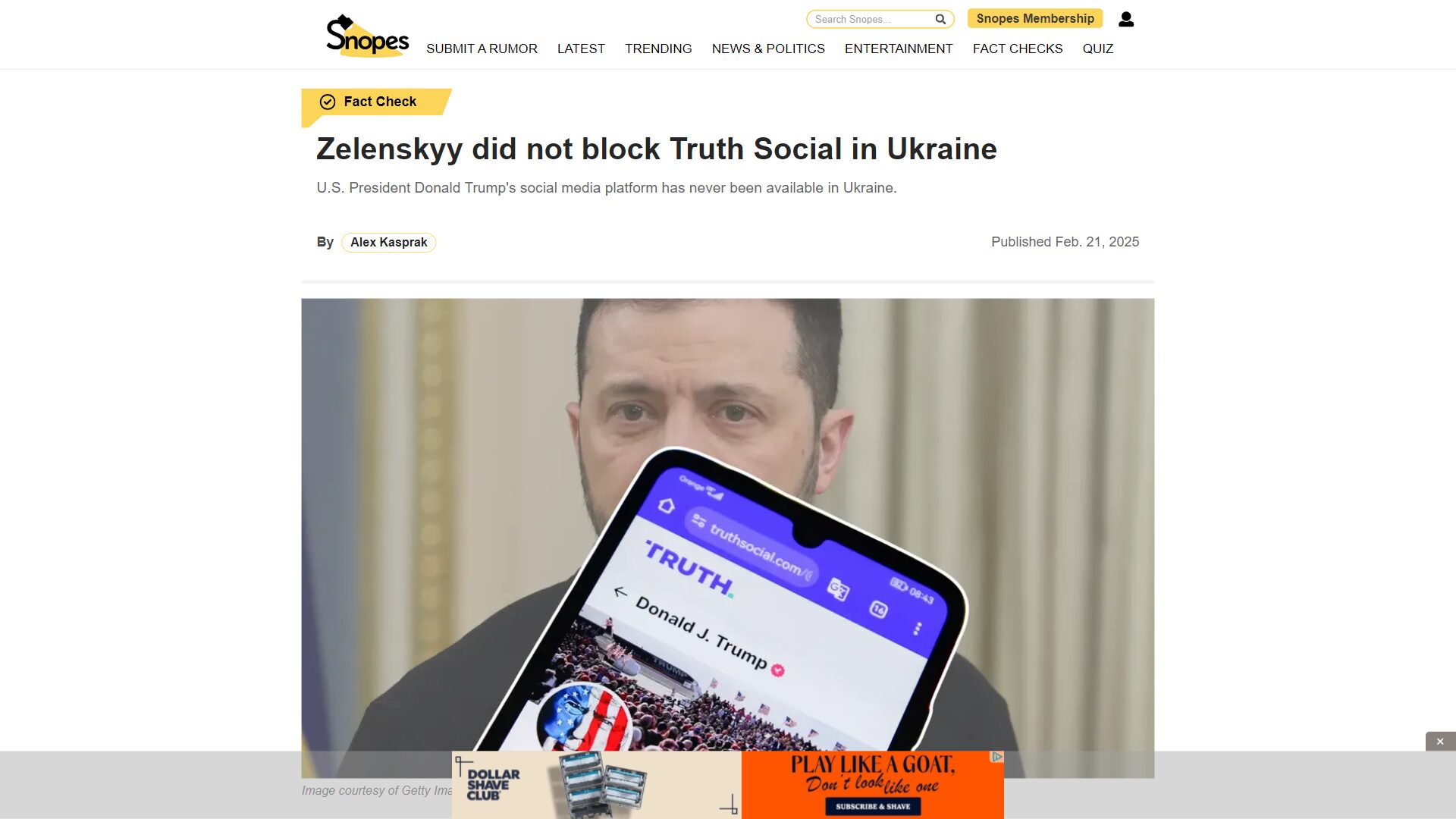Navigate to Fact Checks
Viewport: 1456px width, 819px height.
pyautogui.click(x=1018, y=49)
